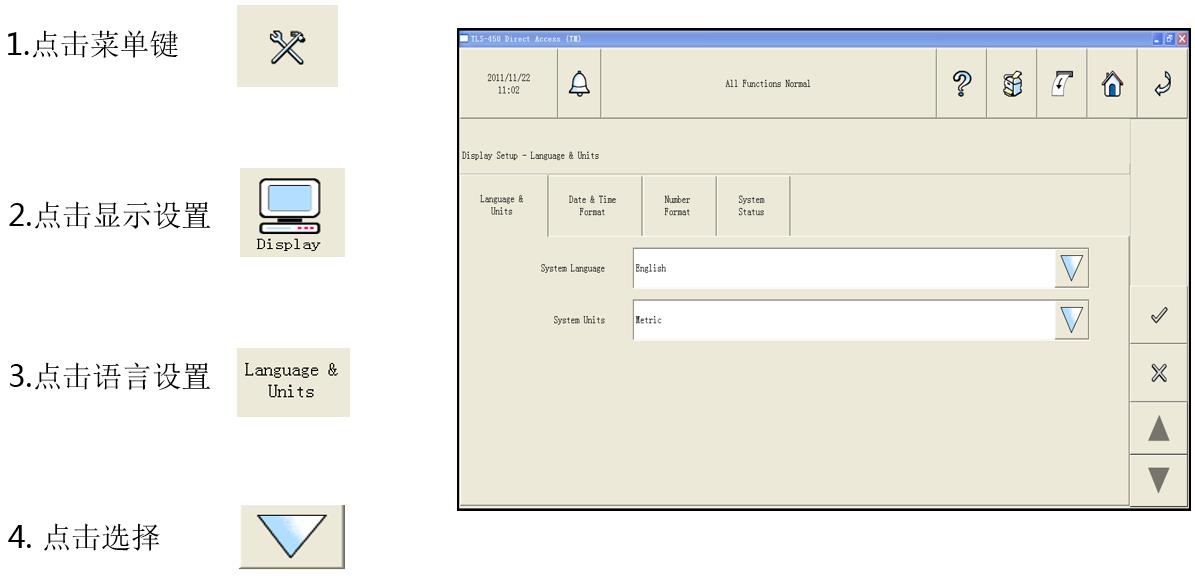Expand the System Units dropdown arrow
Image resolution: width=1195 pixels, height=577 pixels.
1072,320
